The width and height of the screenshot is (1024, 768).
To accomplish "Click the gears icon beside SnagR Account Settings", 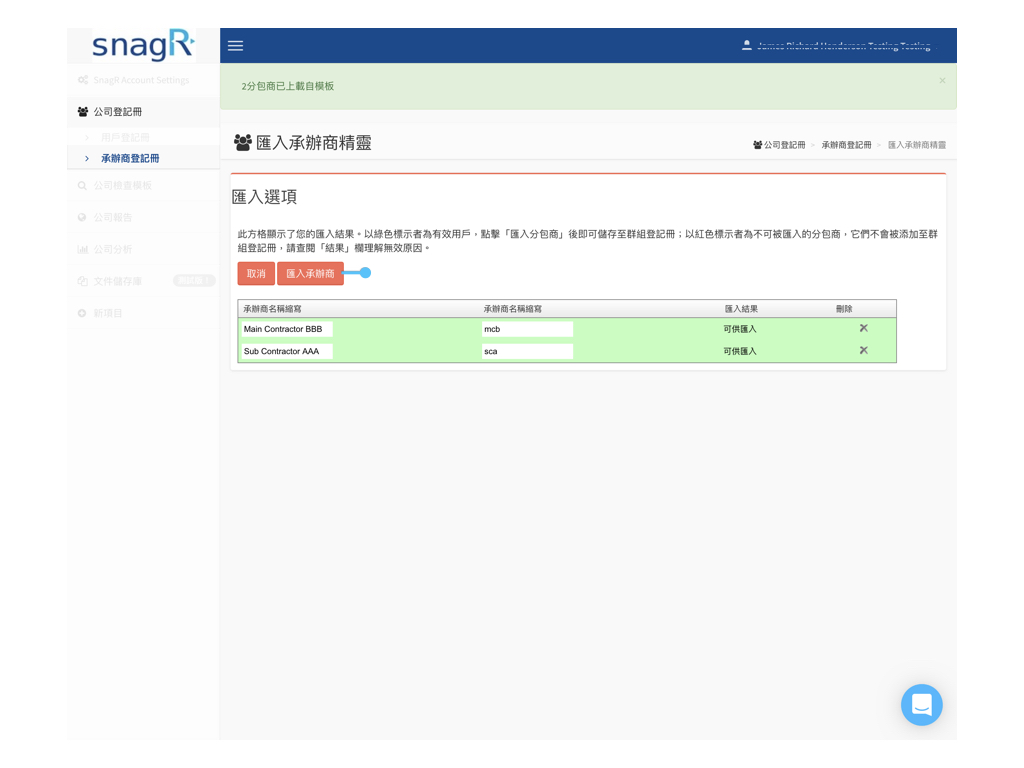I will [x=83, y=80].
